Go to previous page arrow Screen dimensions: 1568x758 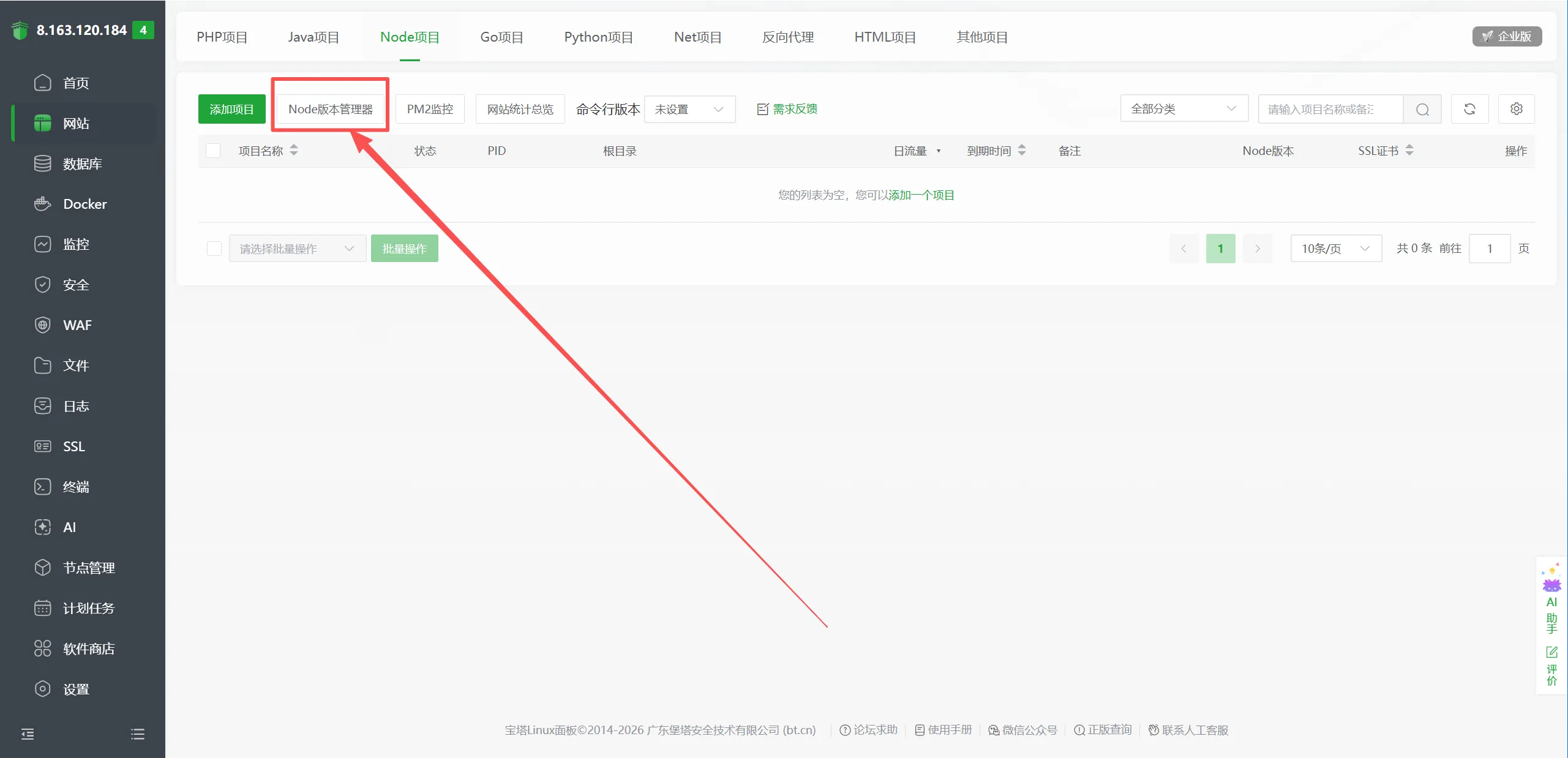coord(1184,249)
